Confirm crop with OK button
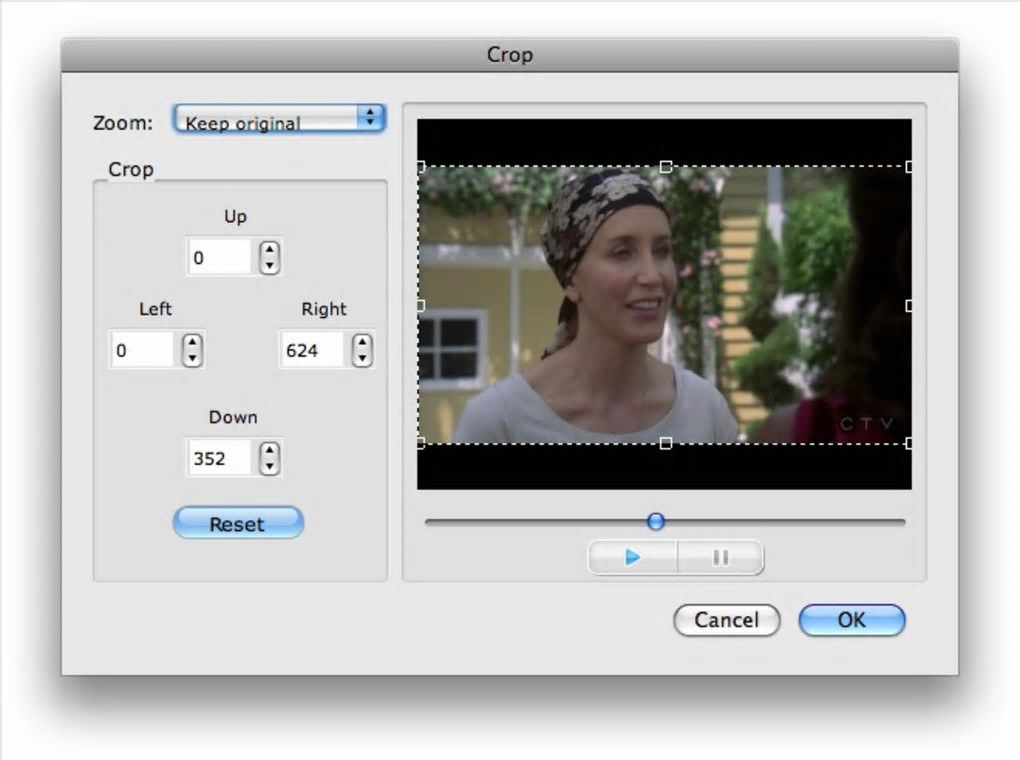The height and width of the screenshot is (760, 1020). click(x=852, y=620)
